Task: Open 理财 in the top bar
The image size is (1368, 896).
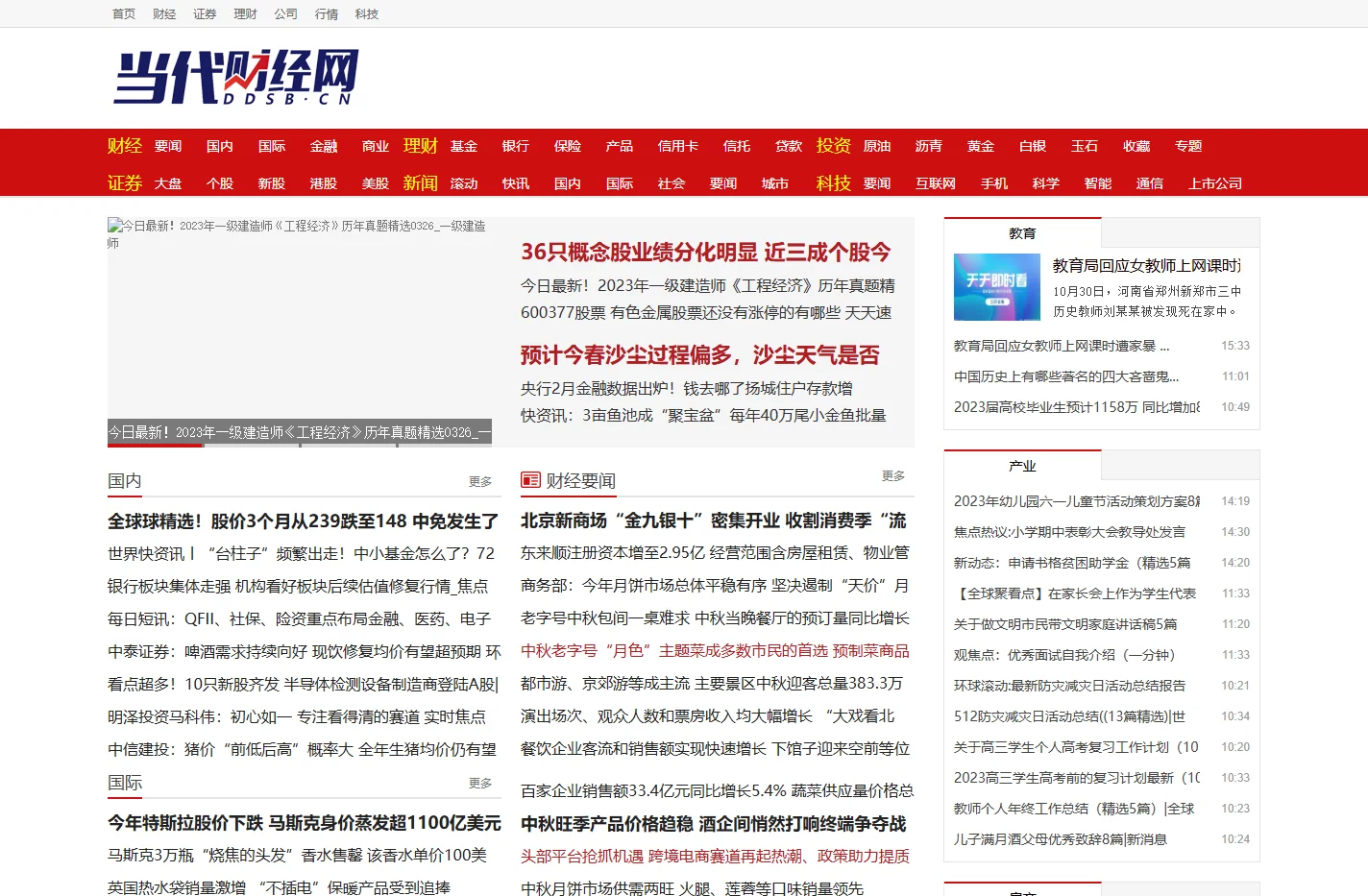Action: [x=245, y=14]
